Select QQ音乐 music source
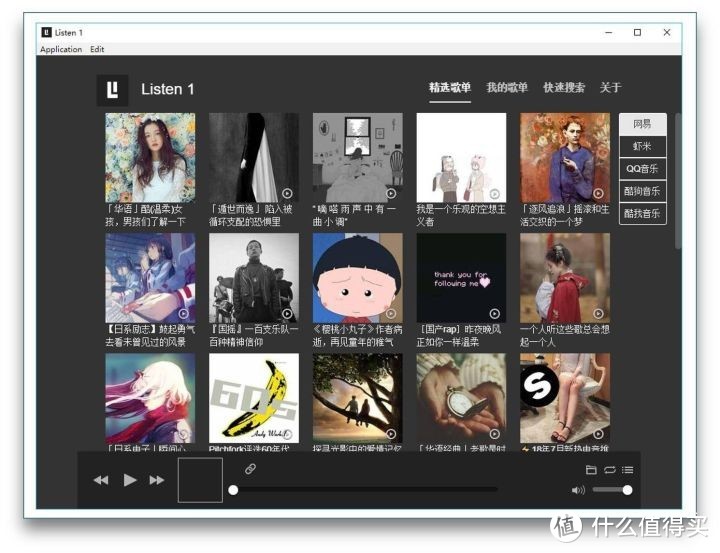Screen dimensions: 720x553 (x=642, y=169)
